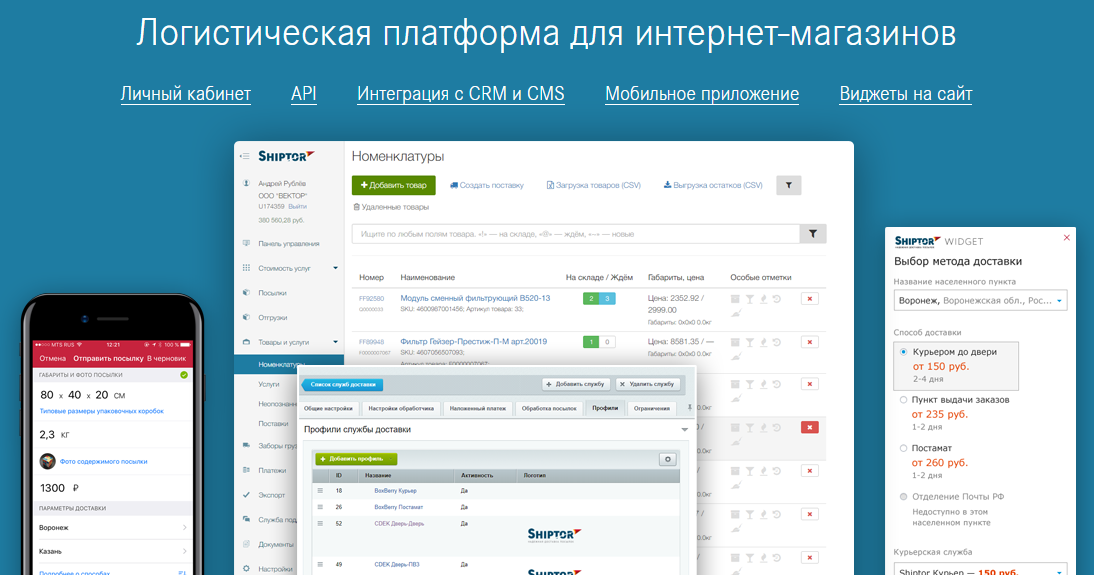The image size is (1094, 577).
Task: Click the filter funnel button beside CSV links
Action: pos(789,186)
